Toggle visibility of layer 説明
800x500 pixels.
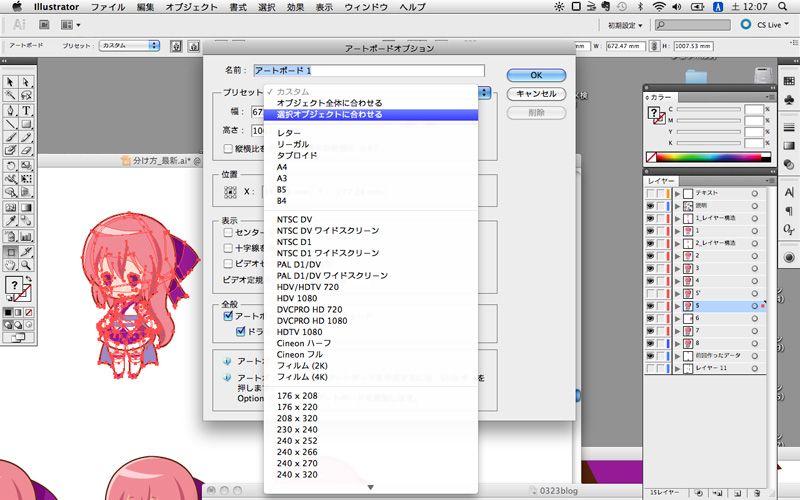[650, 206]
